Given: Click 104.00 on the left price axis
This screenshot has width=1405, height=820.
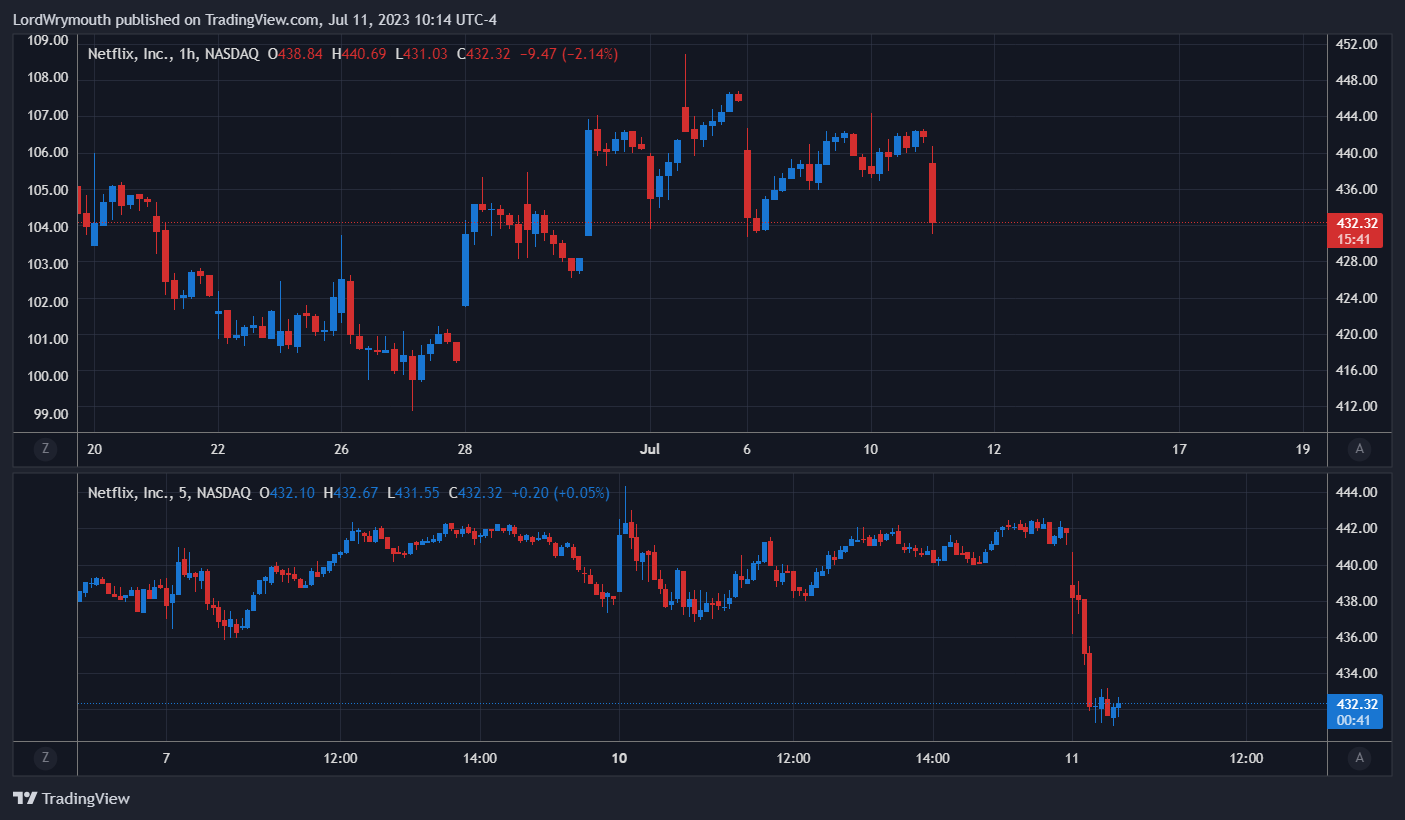Looking at the screenshot, I should [49, 227].
